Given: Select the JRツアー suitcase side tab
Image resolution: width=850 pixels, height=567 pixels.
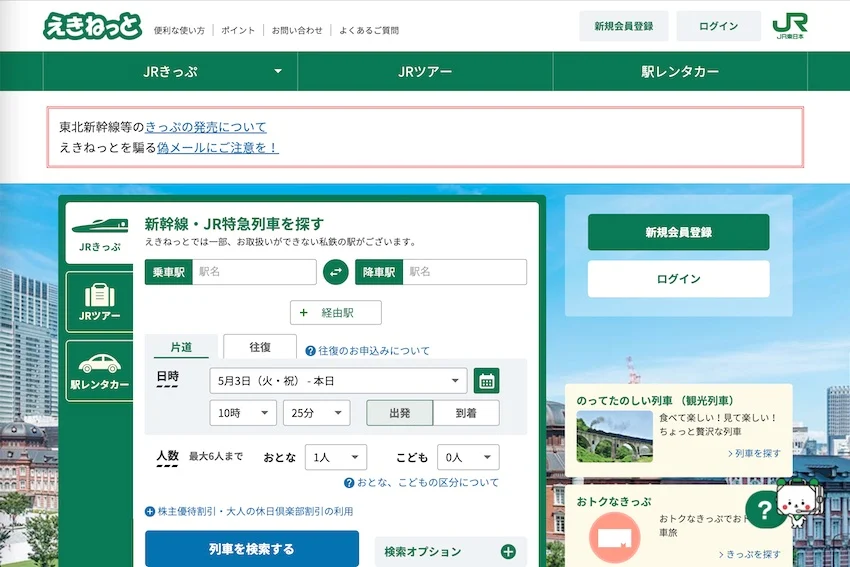Looking at the screenshot, I should [100, 302].
